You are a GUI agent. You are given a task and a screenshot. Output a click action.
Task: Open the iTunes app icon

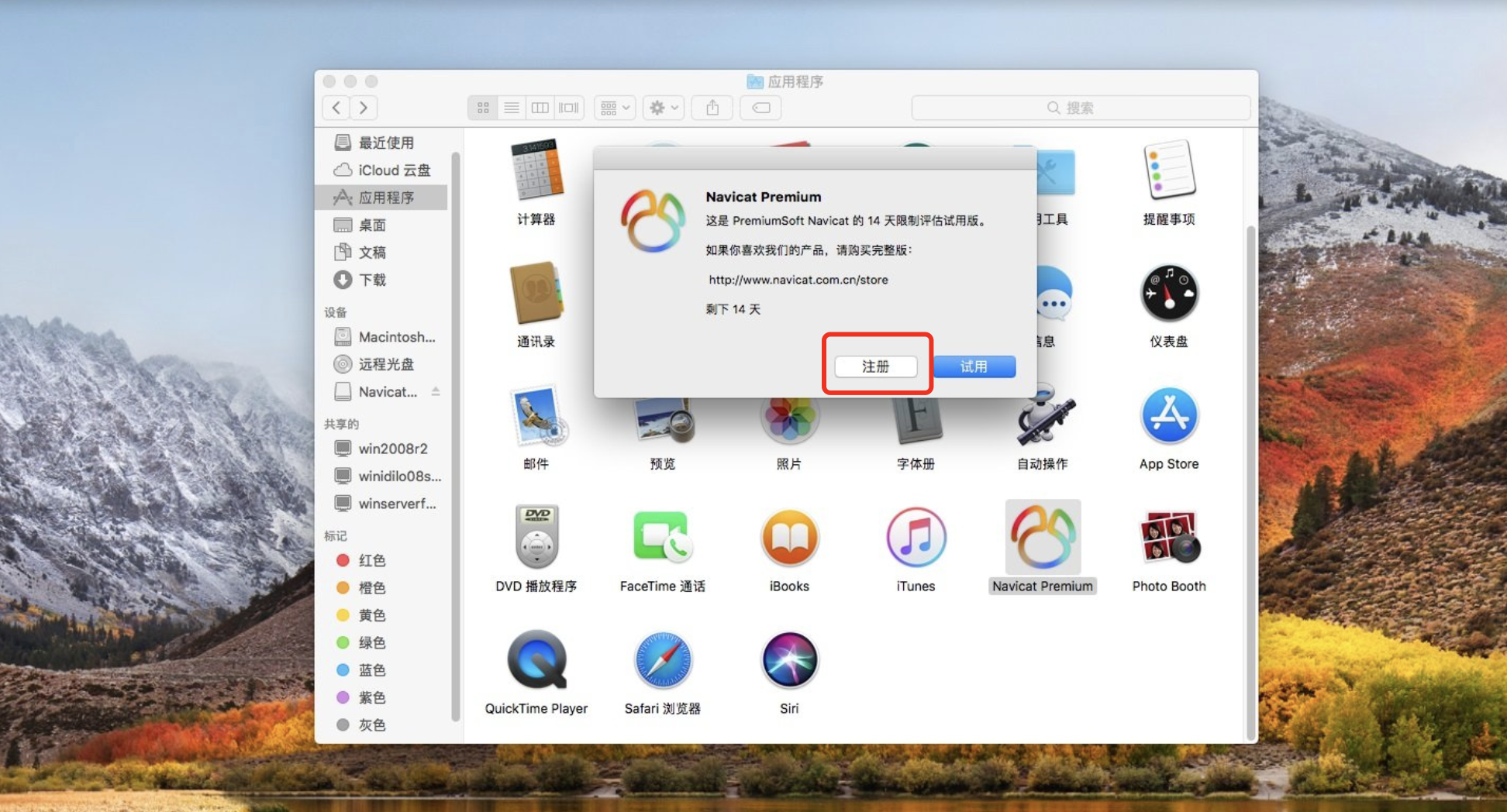tap(916, 538)
